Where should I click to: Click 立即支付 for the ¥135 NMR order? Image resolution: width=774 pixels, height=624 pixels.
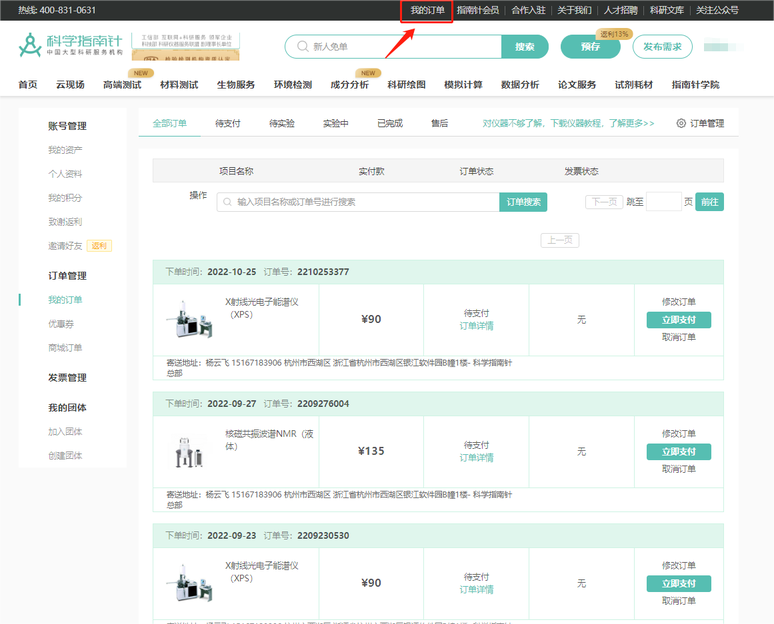(x=678, y=452)
